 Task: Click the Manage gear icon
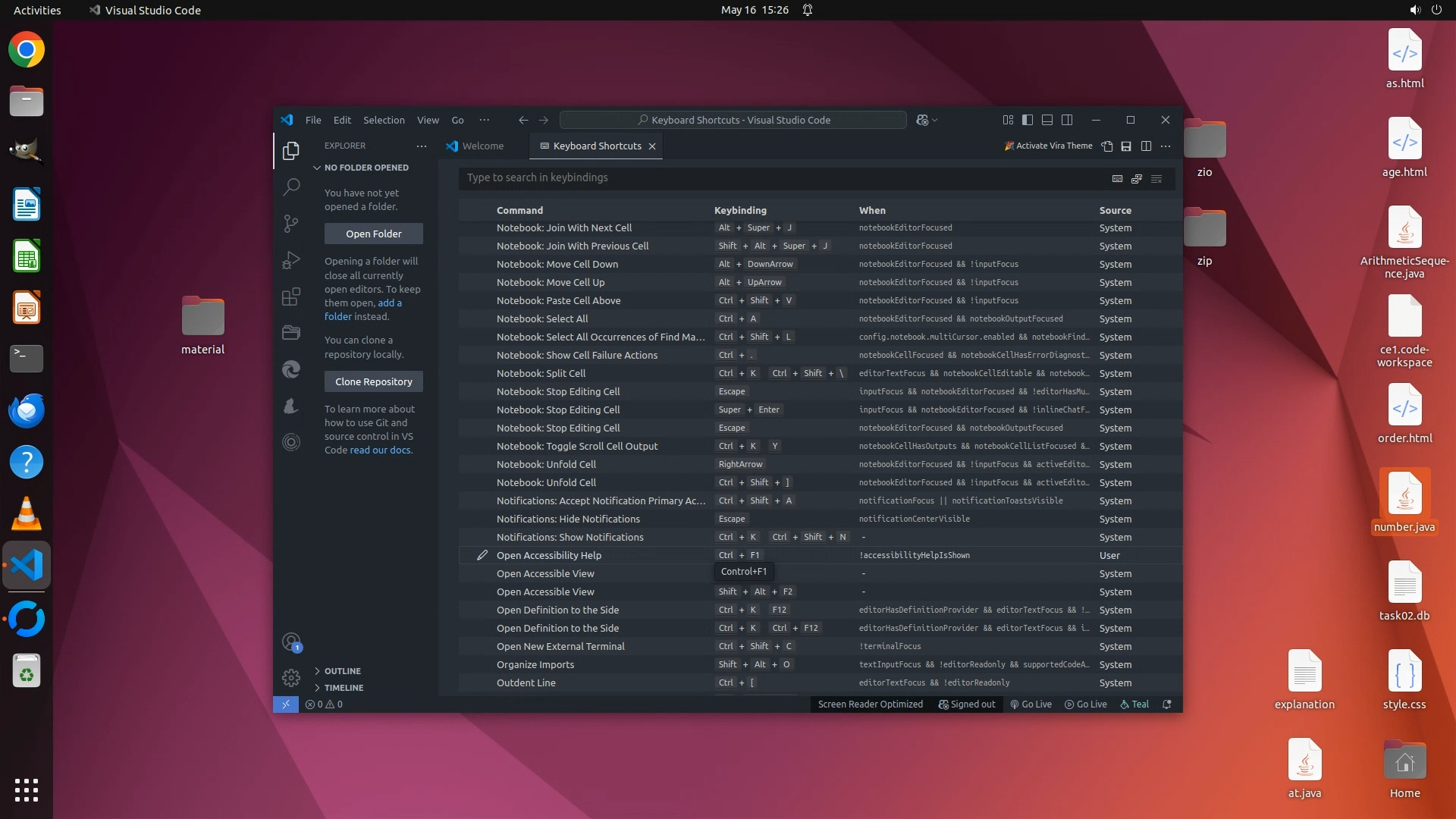[x=291, y=677]
